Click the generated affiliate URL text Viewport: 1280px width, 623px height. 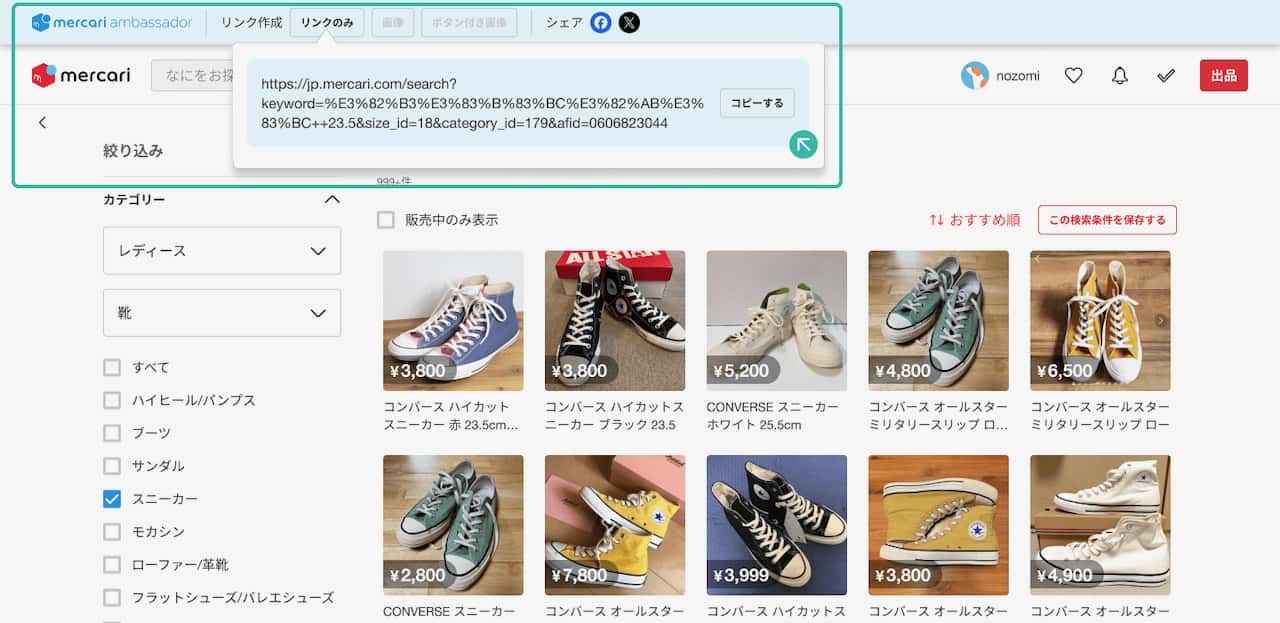(483, 103)
